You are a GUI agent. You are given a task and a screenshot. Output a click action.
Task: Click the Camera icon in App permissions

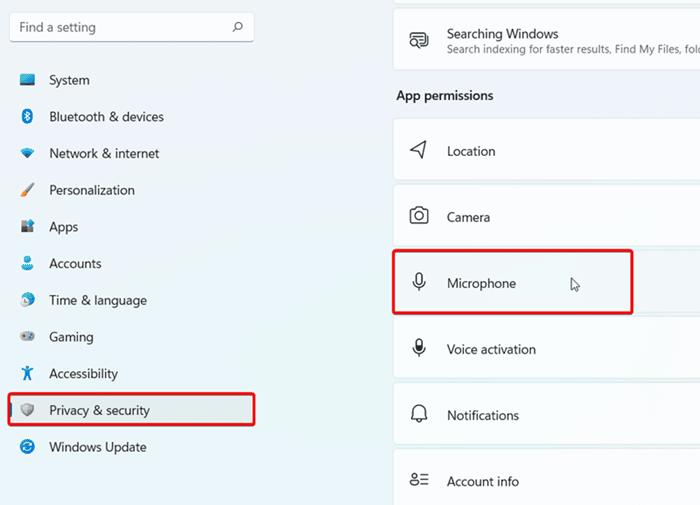(419, 217)
